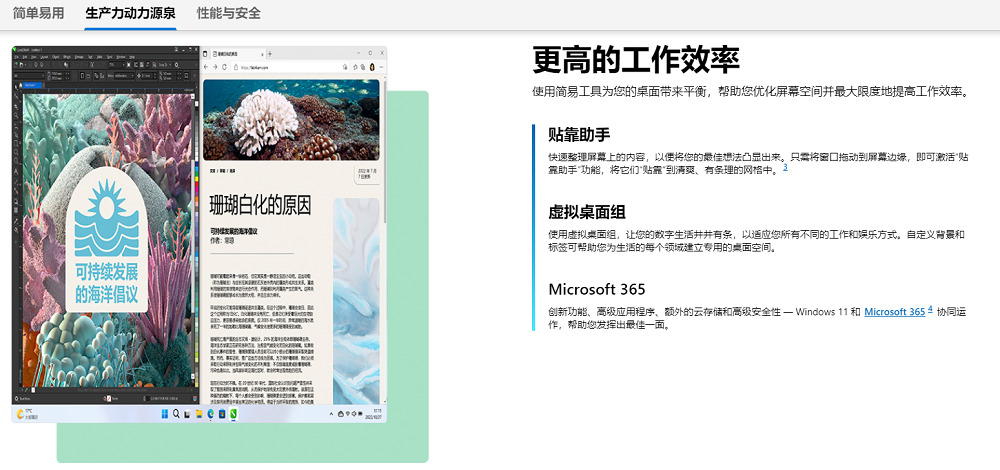Open the Microsoft 365 hyperlink

[x=894, y=312]
